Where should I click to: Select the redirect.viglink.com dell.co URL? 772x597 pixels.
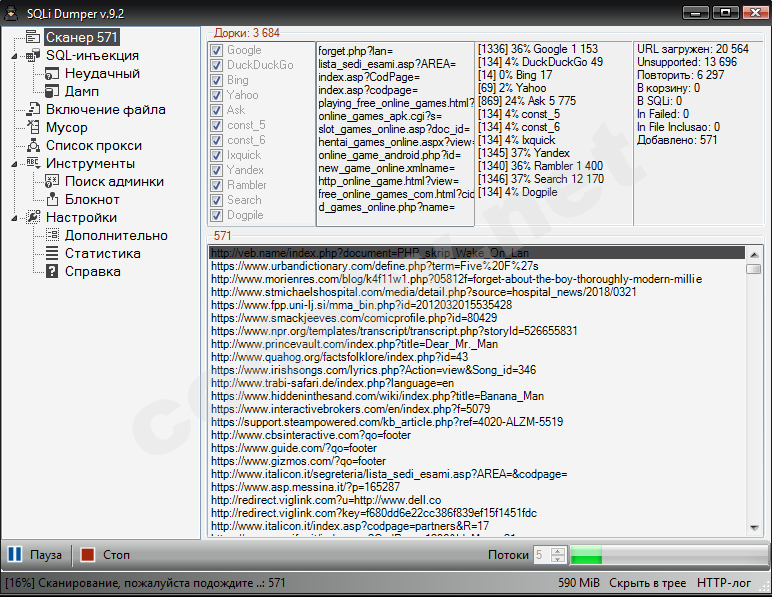326,500
